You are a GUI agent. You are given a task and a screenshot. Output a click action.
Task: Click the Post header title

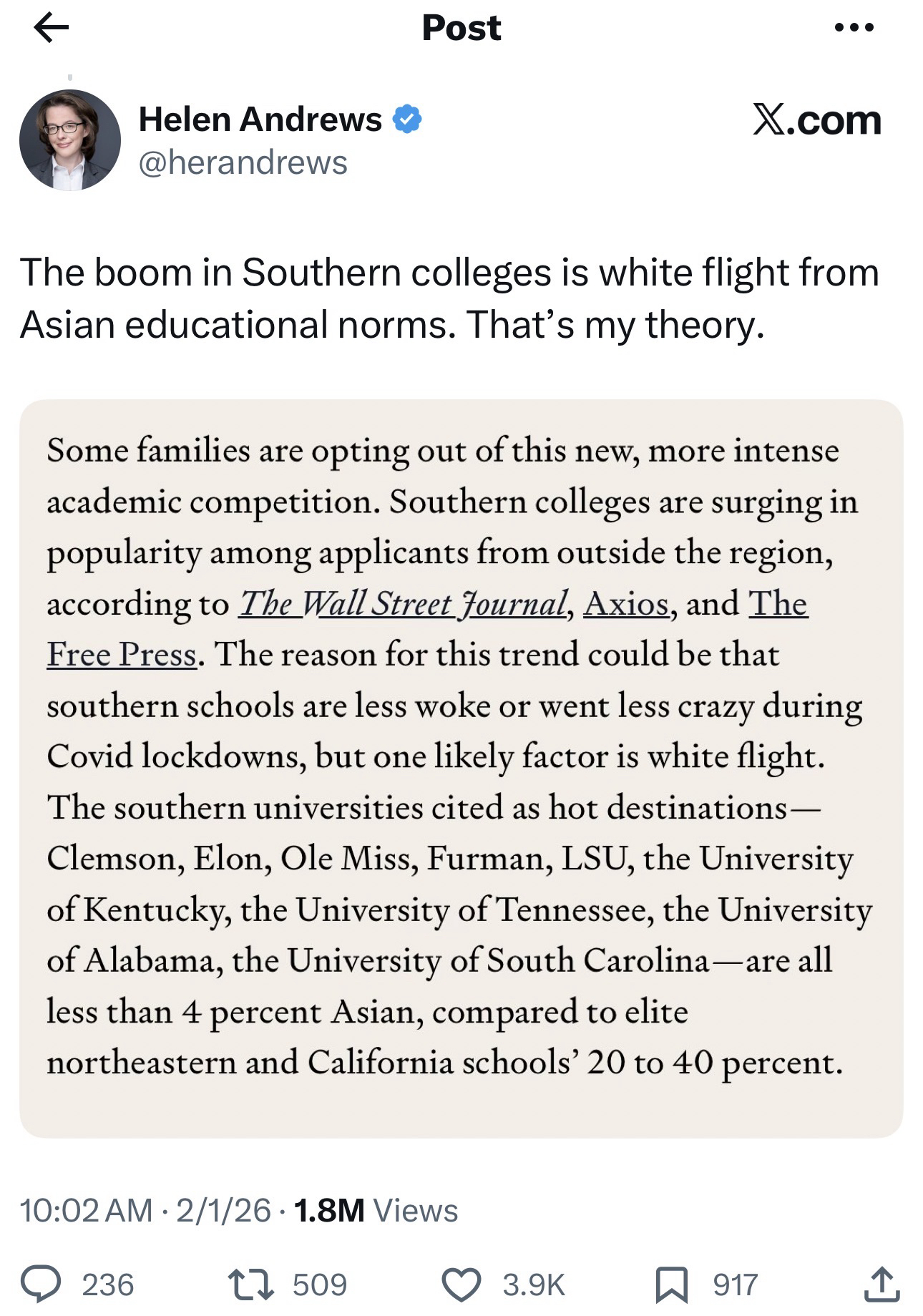point(461,28)
